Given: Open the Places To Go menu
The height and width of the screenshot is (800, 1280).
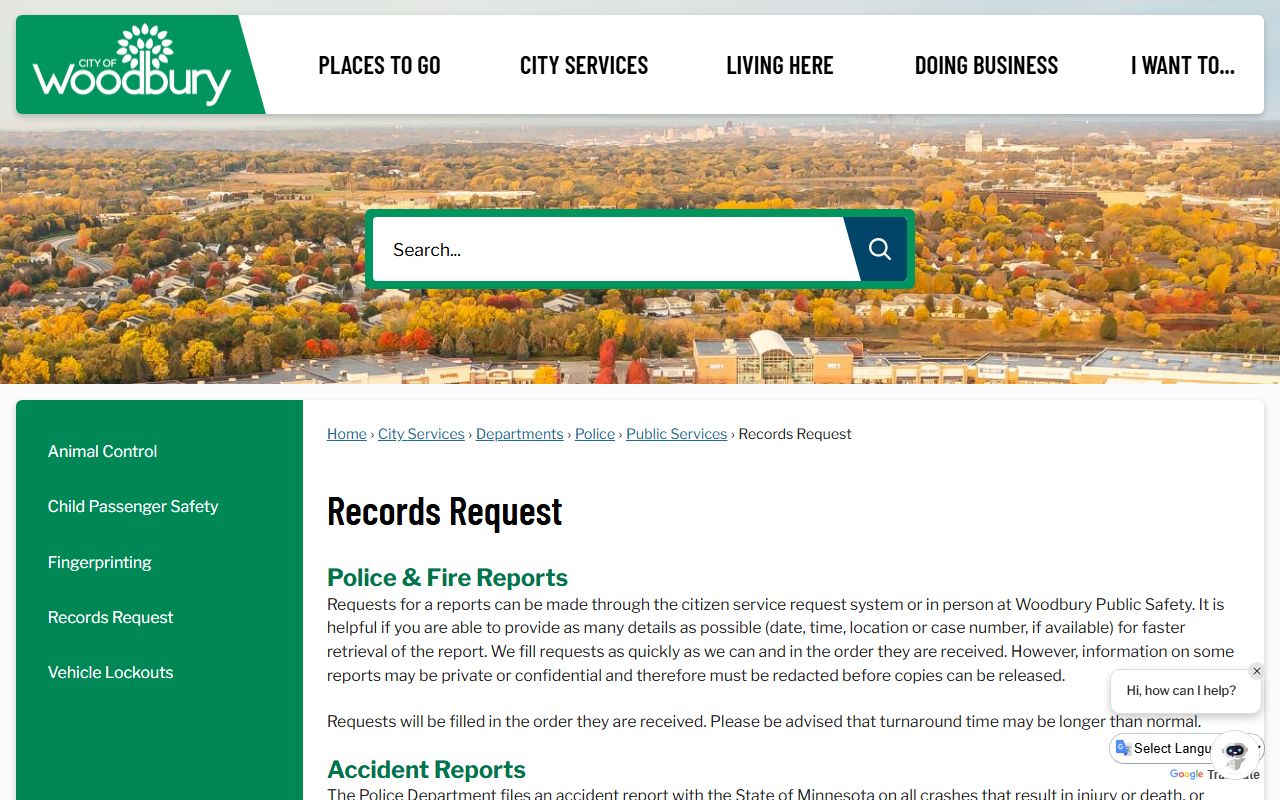Looking at the screenshot, I should [379, 65].
